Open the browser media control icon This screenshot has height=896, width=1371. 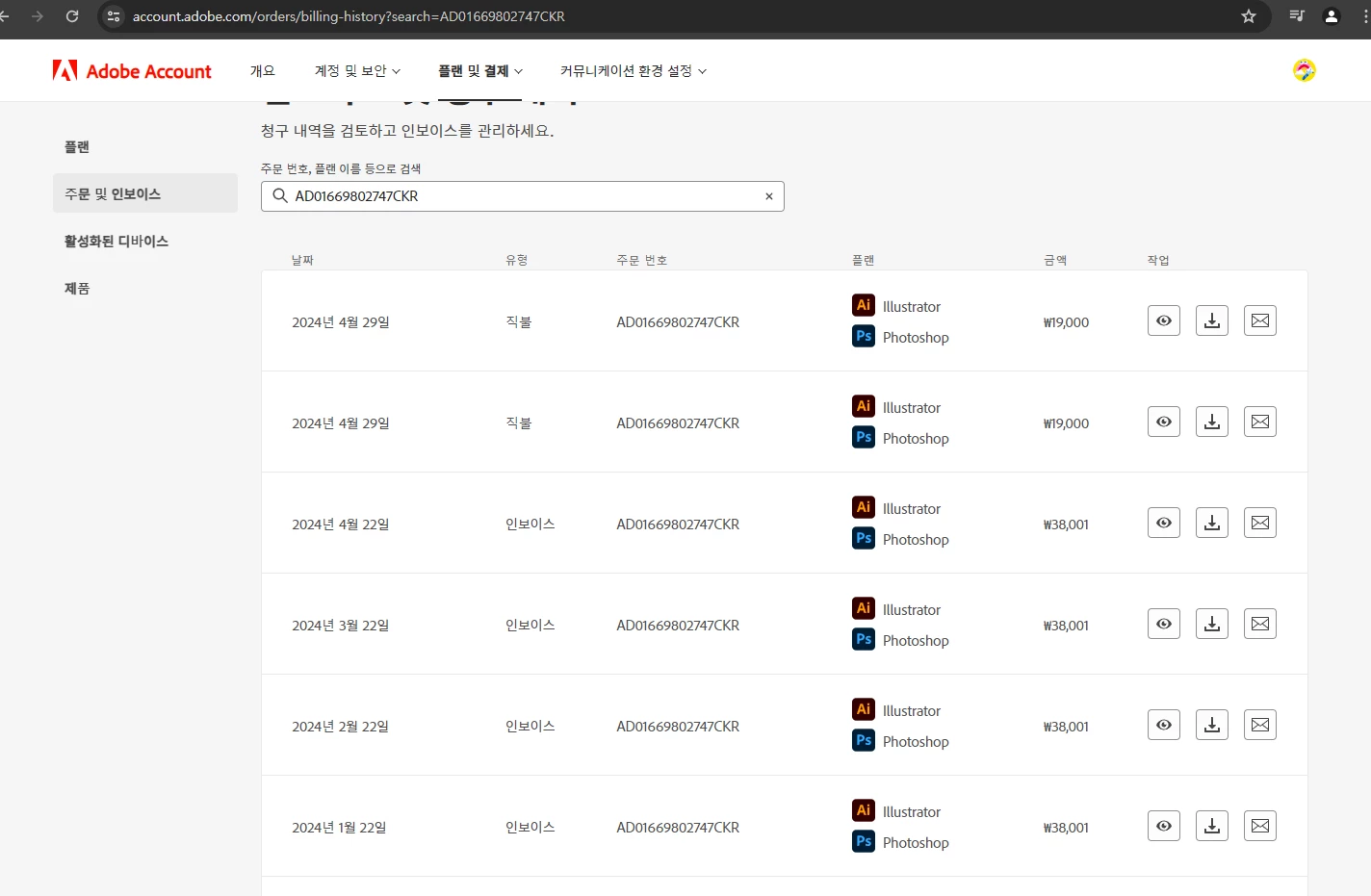click(1296, 16)
